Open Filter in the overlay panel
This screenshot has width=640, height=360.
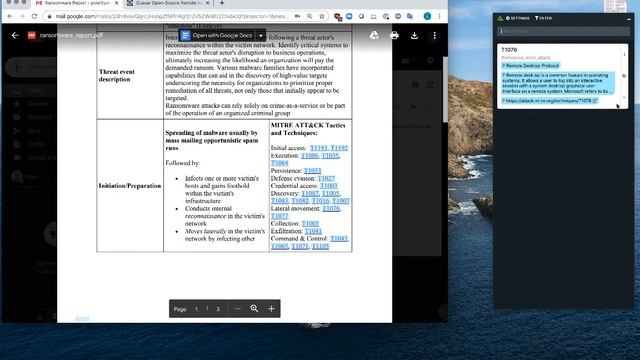(x=543, y=18)
